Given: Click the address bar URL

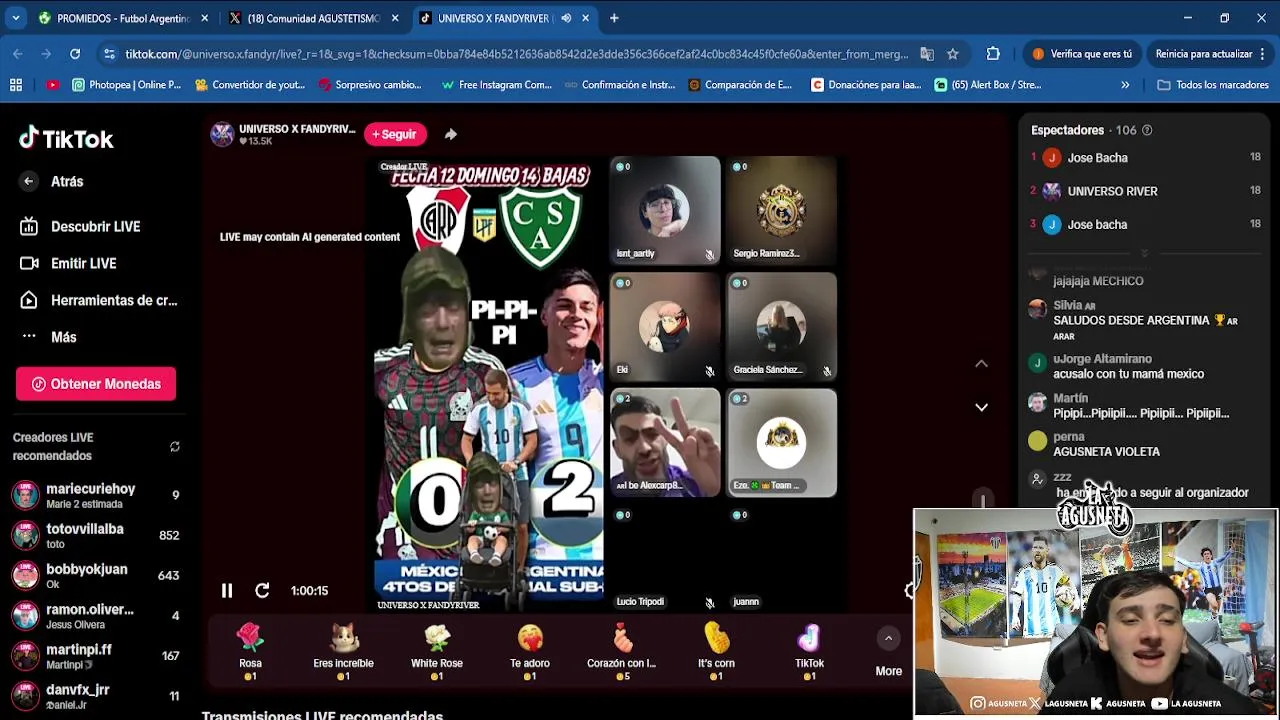Looking at the screenshot, I should click(x=516, y=54).
